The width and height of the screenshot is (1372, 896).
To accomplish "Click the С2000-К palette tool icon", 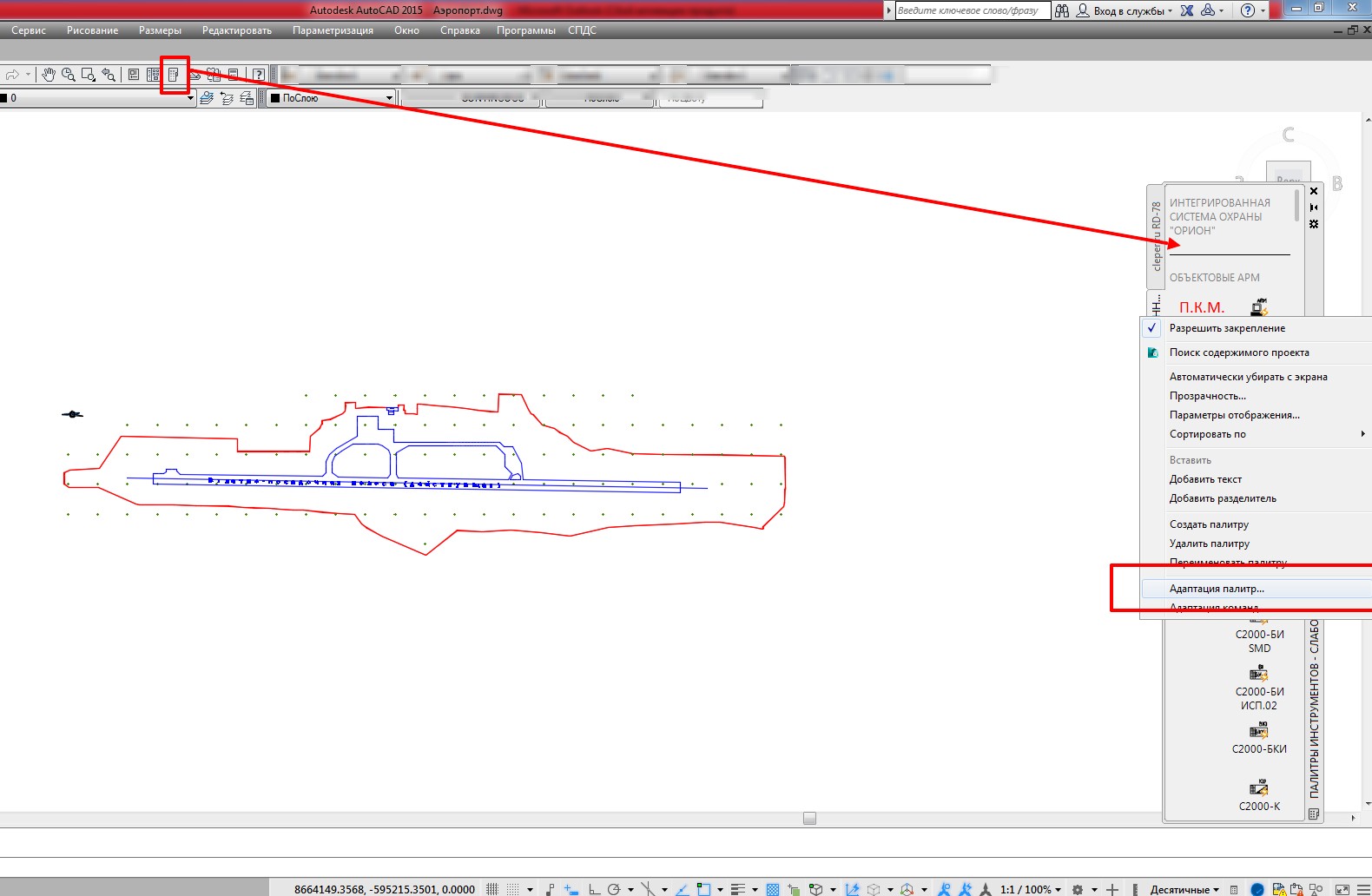I will (1258, 787).
